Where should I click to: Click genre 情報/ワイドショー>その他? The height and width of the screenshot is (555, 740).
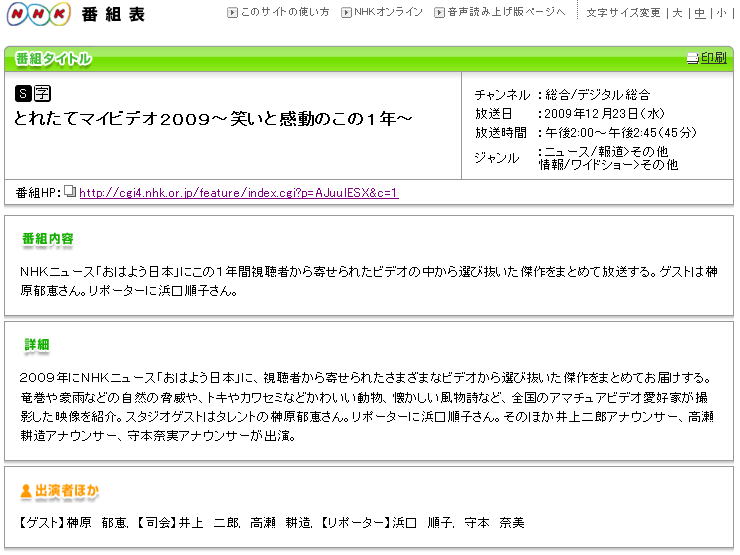(x=608, y=164)
